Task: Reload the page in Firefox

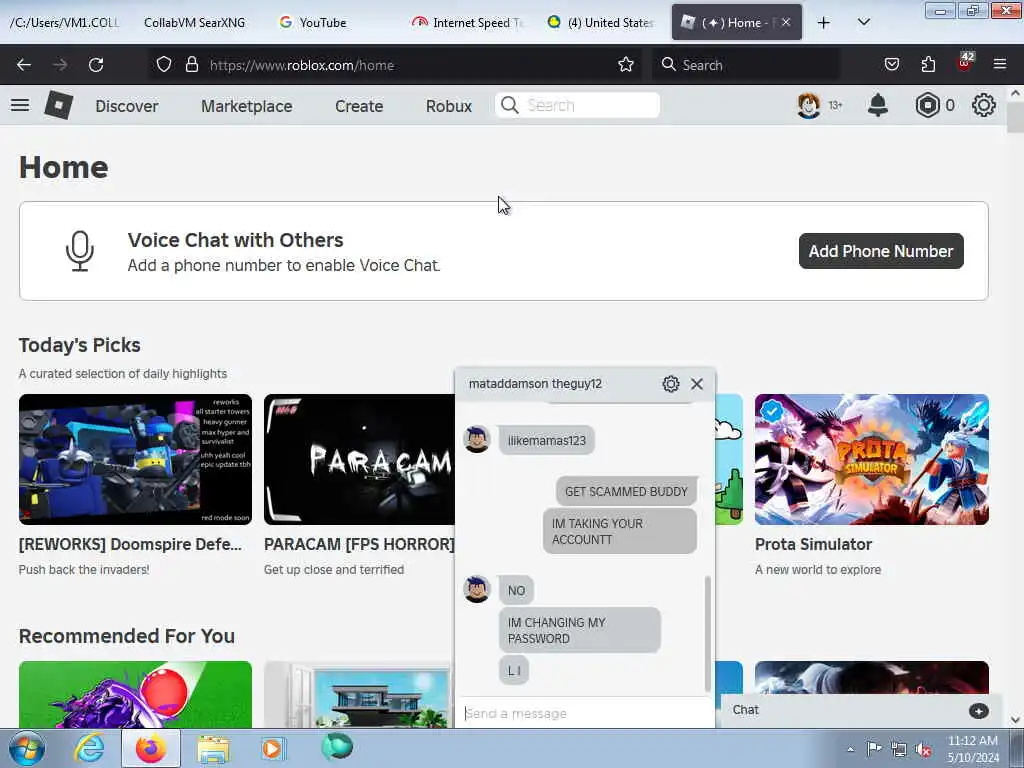Action: pyautogui.click(x=96, y=65)
